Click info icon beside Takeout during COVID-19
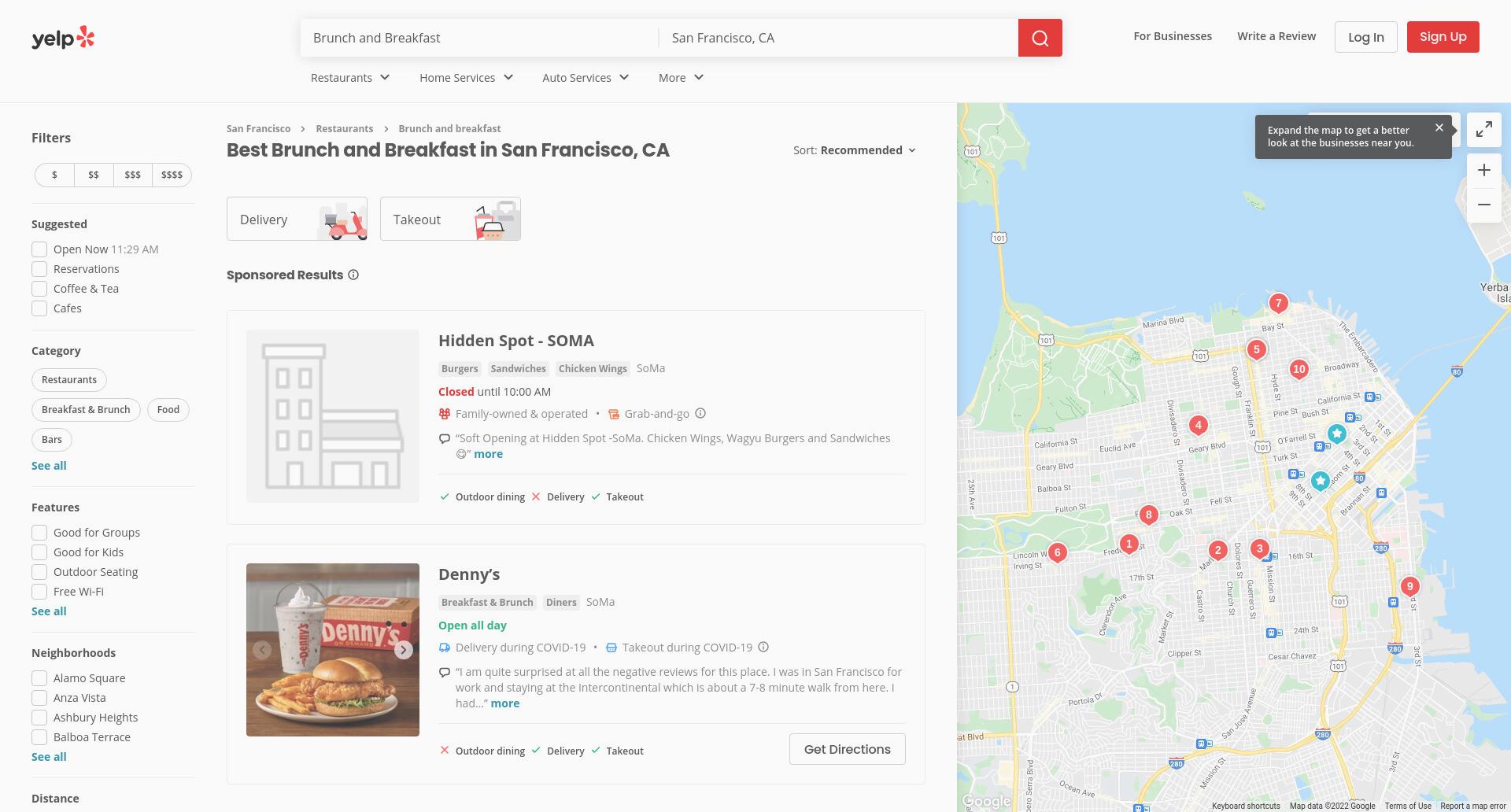 click(763, 647)
